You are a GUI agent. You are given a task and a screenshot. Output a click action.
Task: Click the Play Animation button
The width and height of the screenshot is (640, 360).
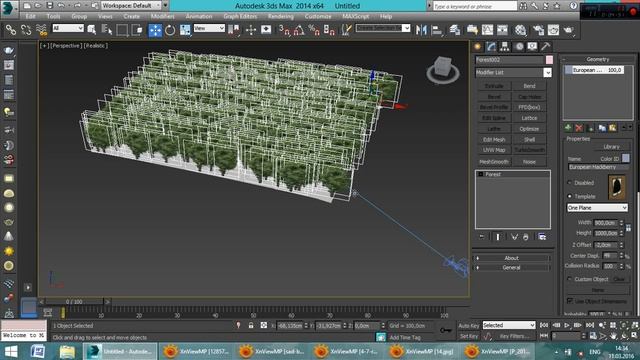567,325
